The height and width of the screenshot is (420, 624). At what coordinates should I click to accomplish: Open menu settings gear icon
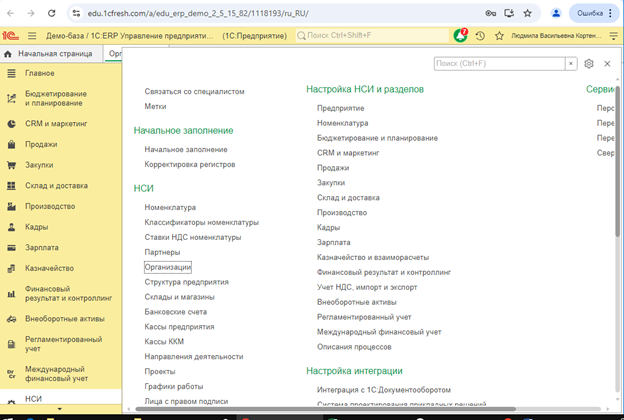click(x=589, y=64)
